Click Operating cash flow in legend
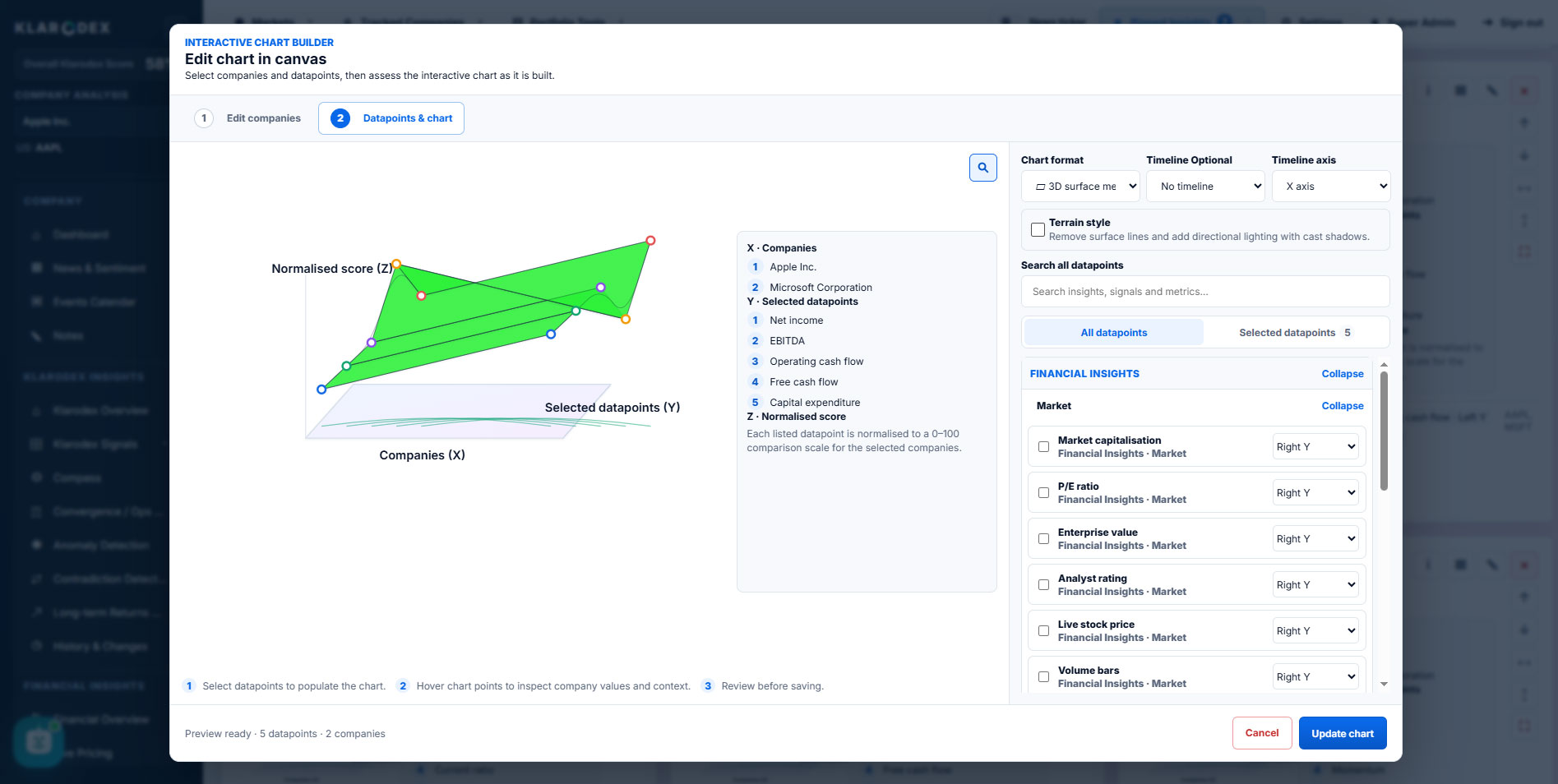 (x=816, y=362)
